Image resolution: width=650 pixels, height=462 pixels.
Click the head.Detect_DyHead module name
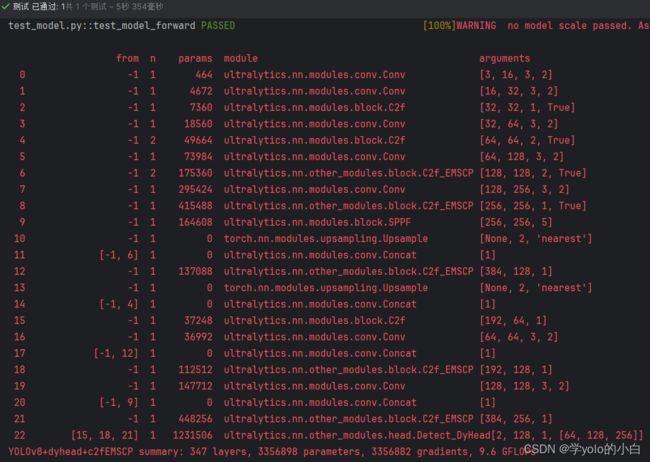357,435
